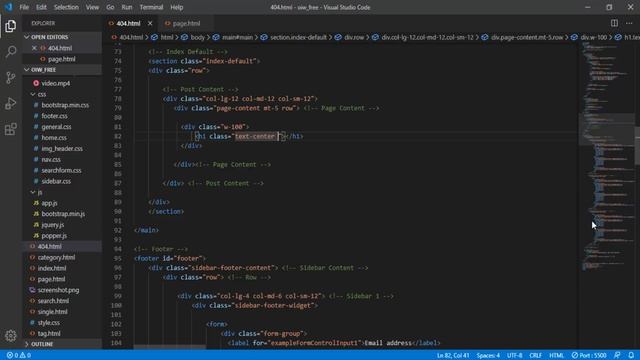
Task: Click the UTF-8 encoding status item
Action: pos(515,355)
